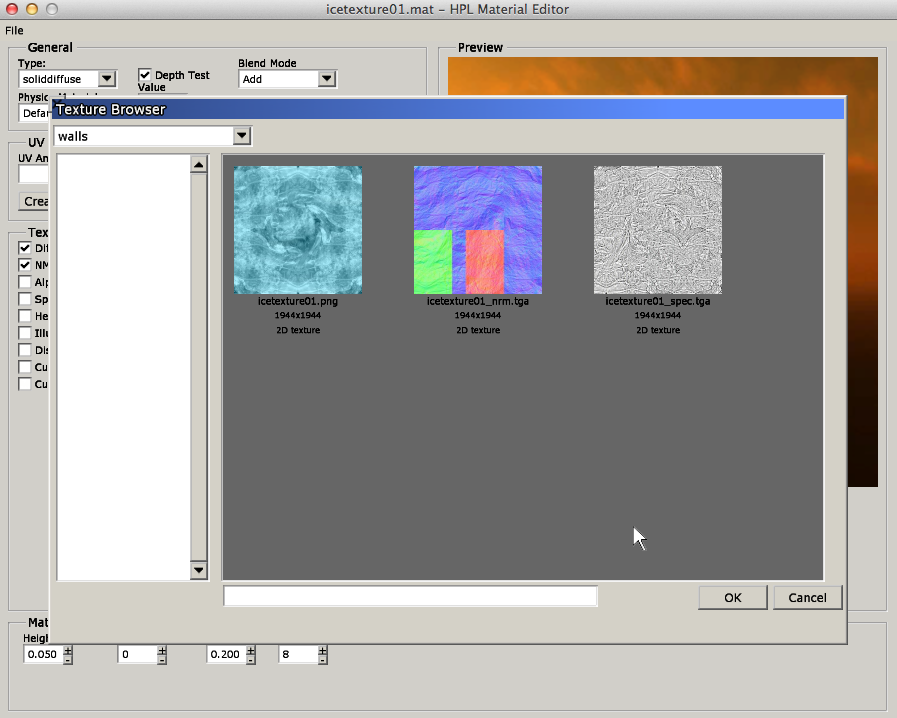This screenshot has width=897, height=718.
Task: Open the File menu
Action: [x=14, y=30]
